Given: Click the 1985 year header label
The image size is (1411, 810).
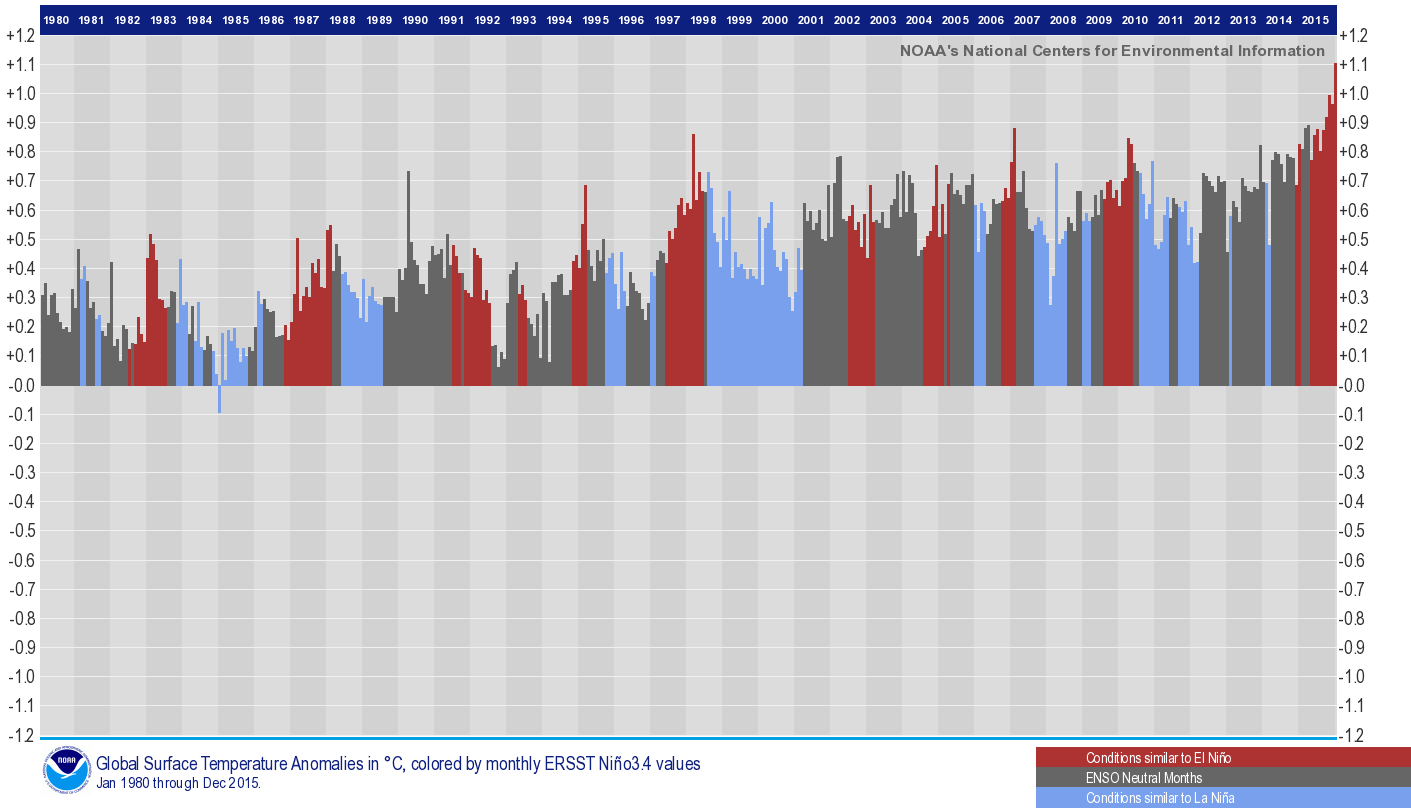Looking at the screenshot, I should point(236,20).
